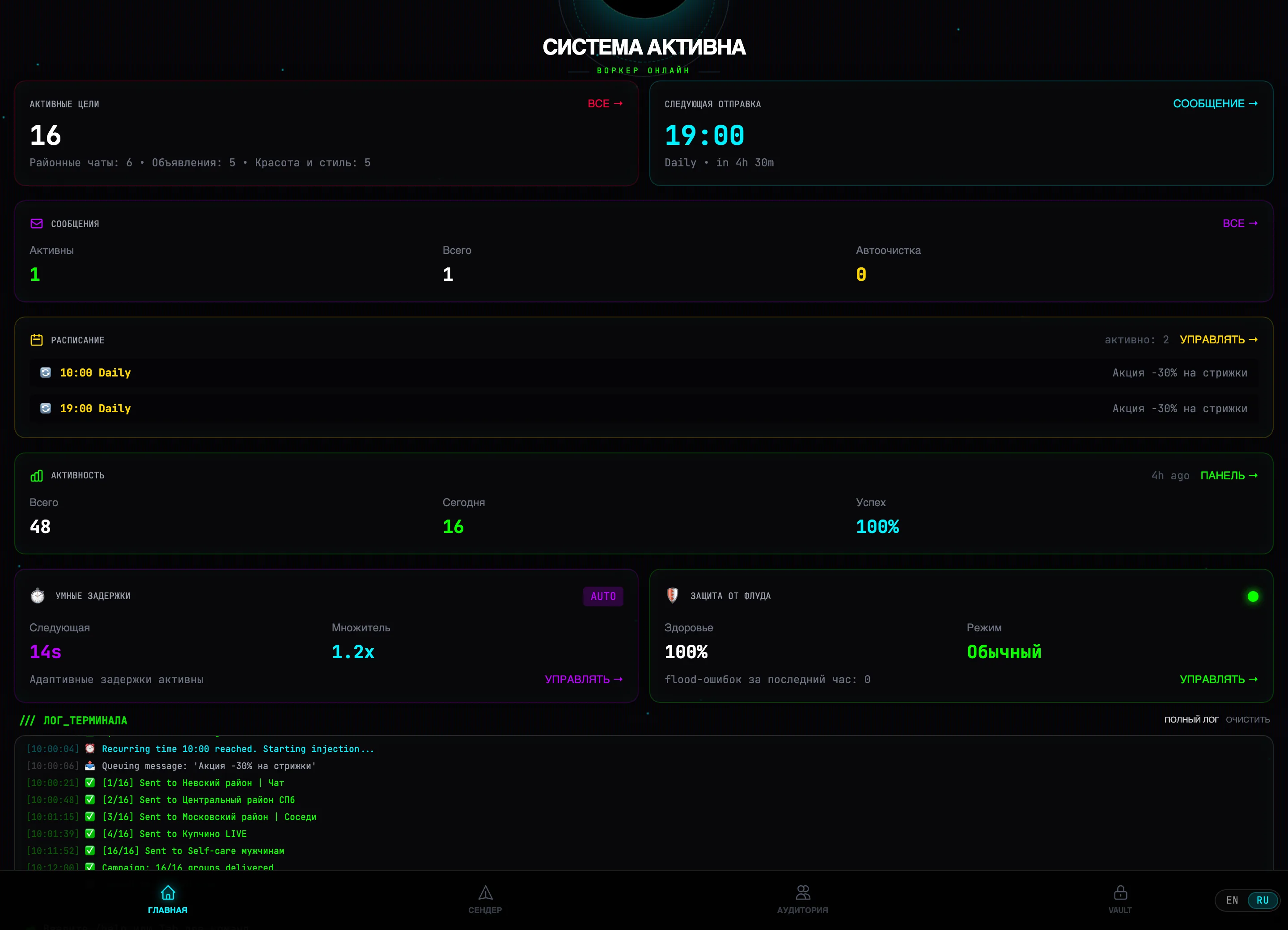
Task: Click the recurring icon on 19:00 Daily
Action: (46, 408)
